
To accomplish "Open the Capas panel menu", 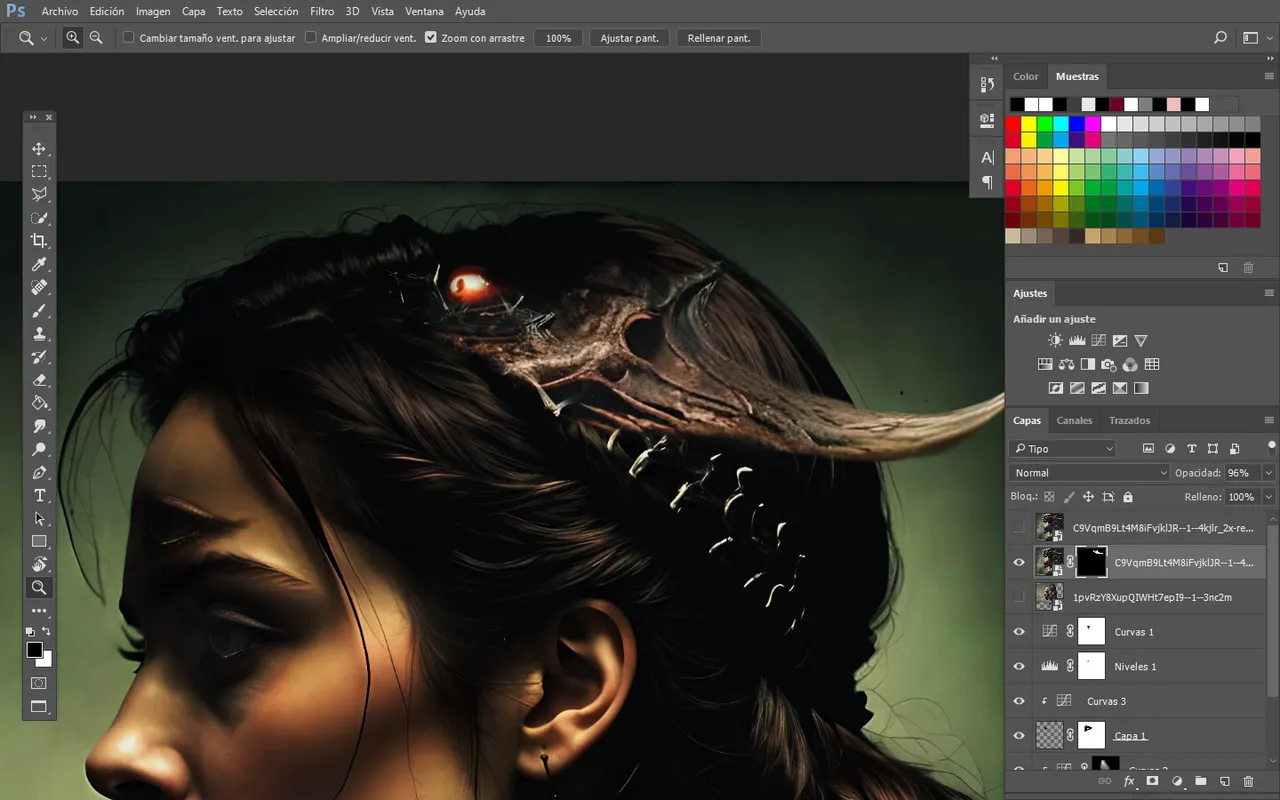I will click(x=1269, y=420).
